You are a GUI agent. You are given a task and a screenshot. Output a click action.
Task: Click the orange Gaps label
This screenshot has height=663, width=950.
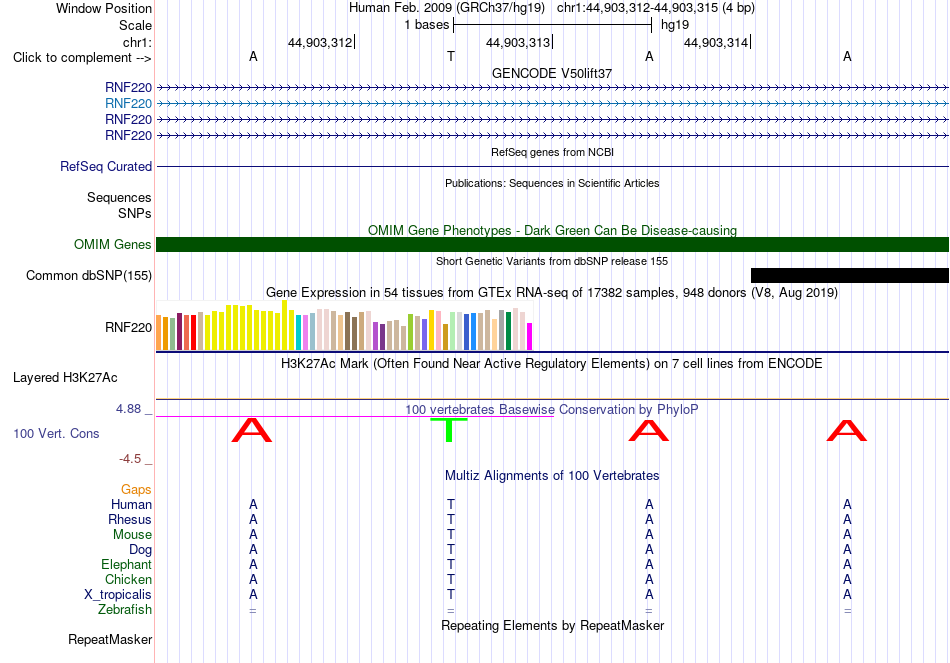136,490
